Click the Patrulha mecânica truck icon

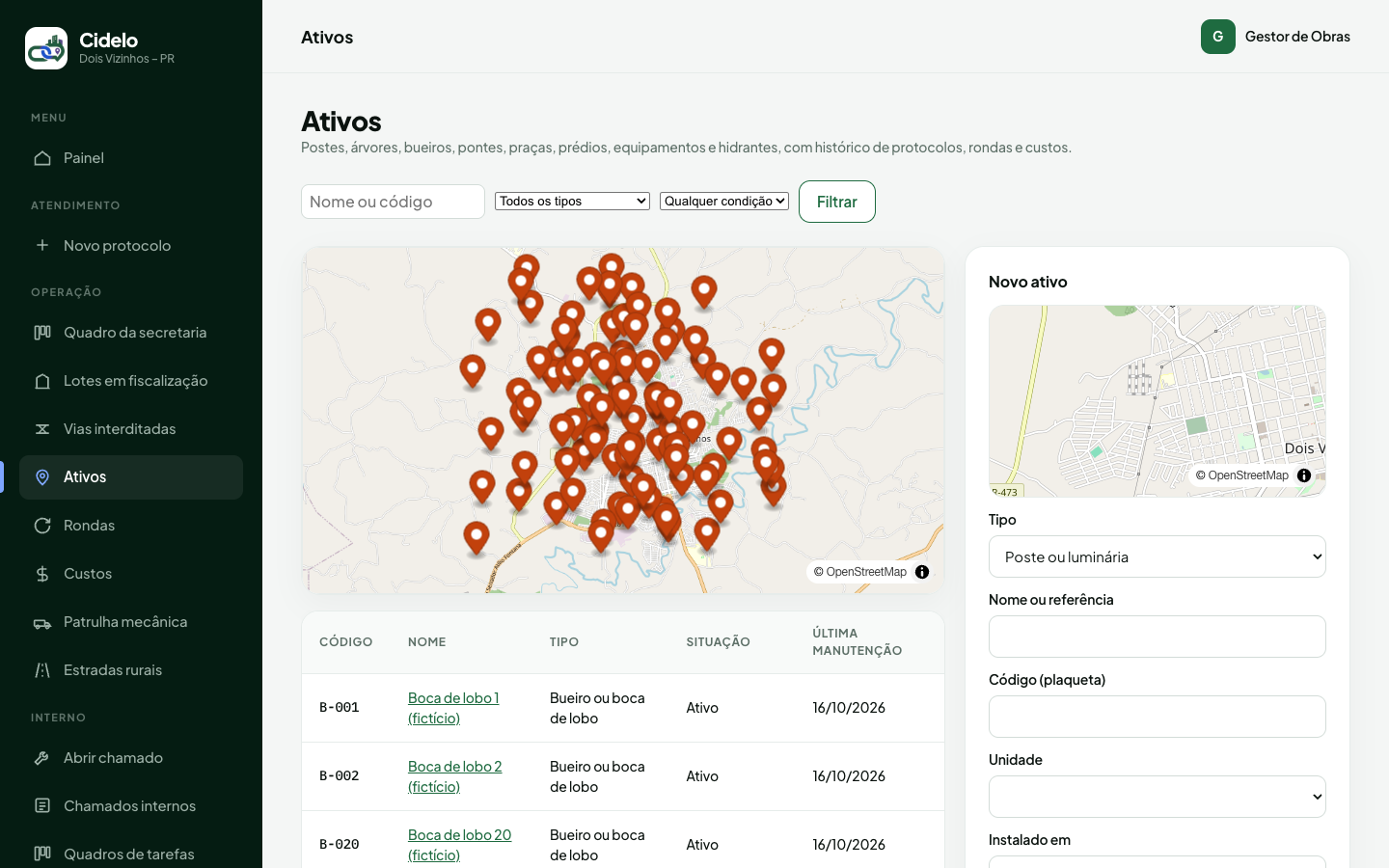click(42, 622)
